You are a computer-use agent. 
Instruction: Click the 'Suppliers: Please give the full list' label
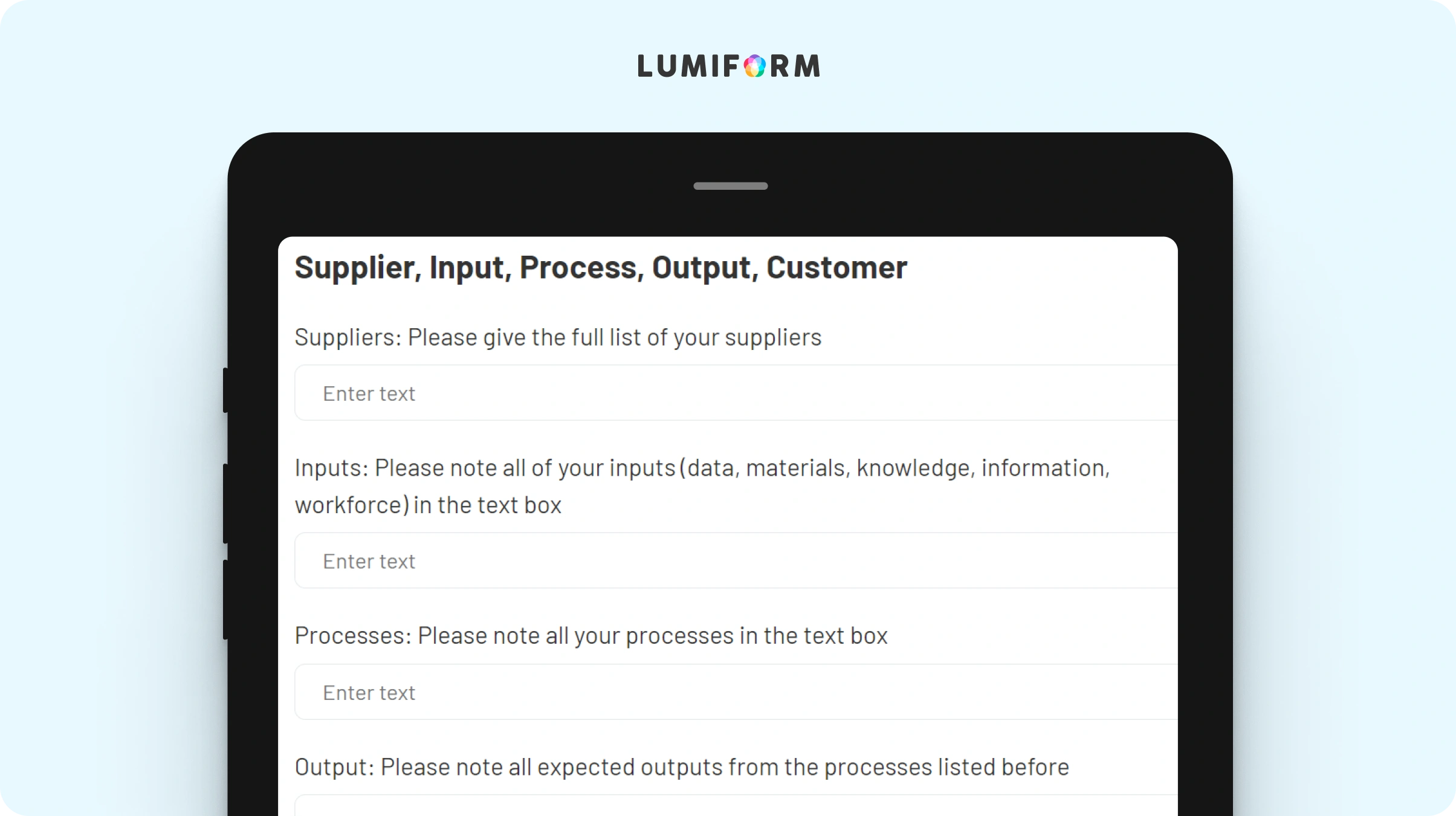click(558, 337)
